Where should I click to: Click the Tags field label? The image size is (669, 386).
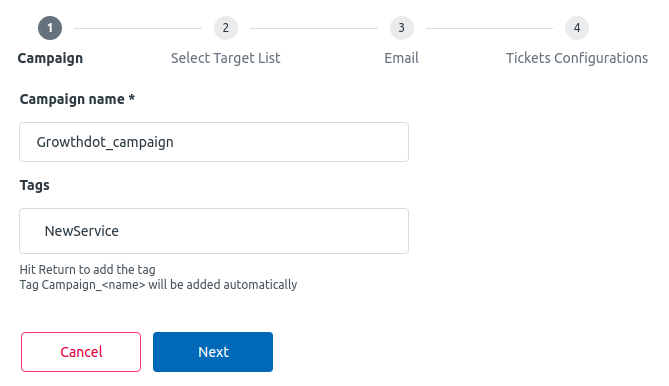(x=35, y=186)
